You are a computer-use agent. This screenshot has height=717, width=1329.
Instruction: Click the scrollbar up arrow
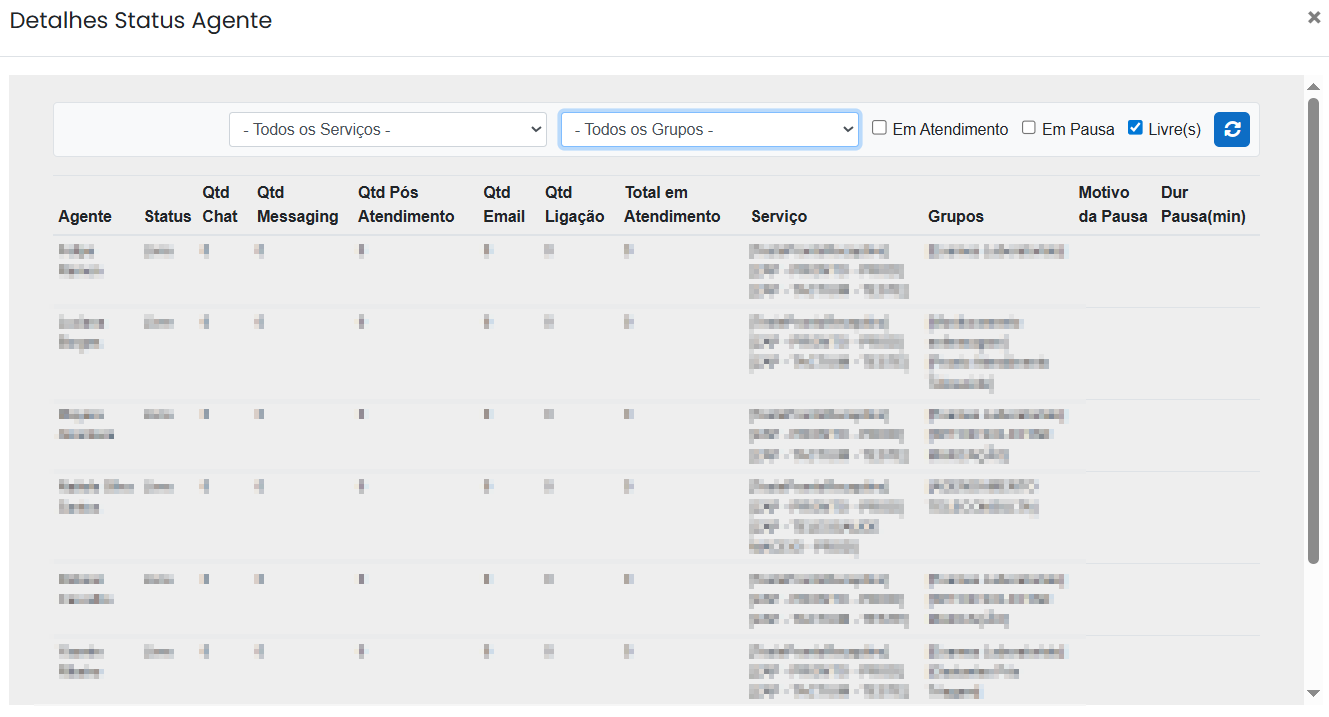click(1313, 87)
